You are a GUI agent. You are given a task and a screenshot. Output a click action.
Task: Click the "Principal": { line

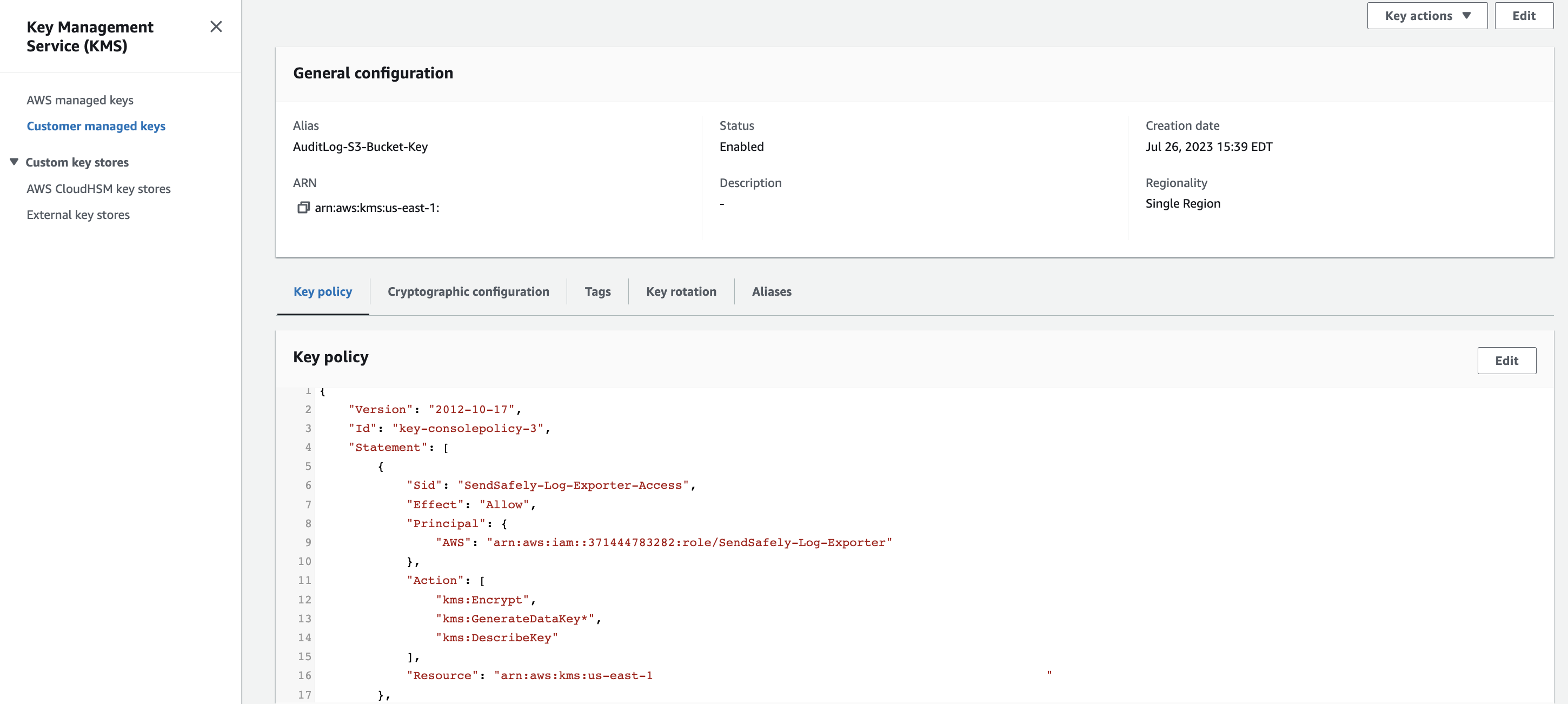[457, 523]
